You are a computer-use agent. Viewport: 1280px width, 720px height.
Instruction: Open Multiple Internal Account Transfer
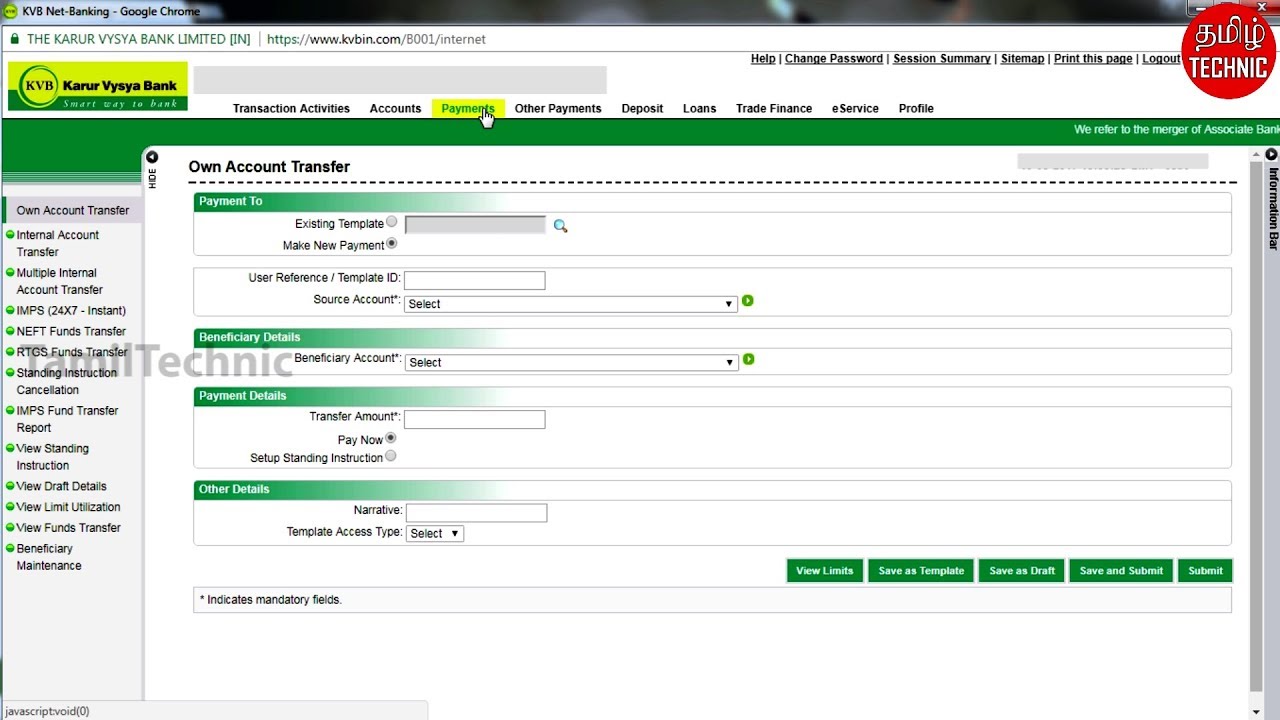coord(60,281)
